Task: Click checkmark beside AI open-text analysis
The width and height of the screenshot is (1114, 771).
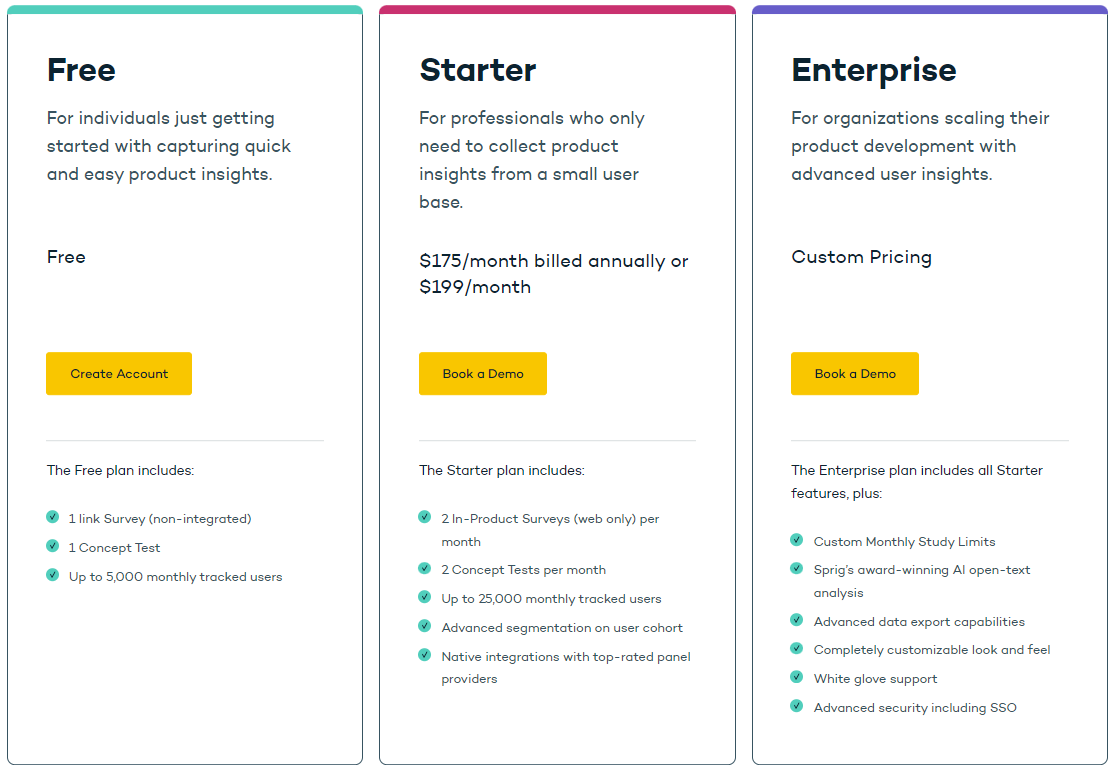Action: tap(796, 568)
